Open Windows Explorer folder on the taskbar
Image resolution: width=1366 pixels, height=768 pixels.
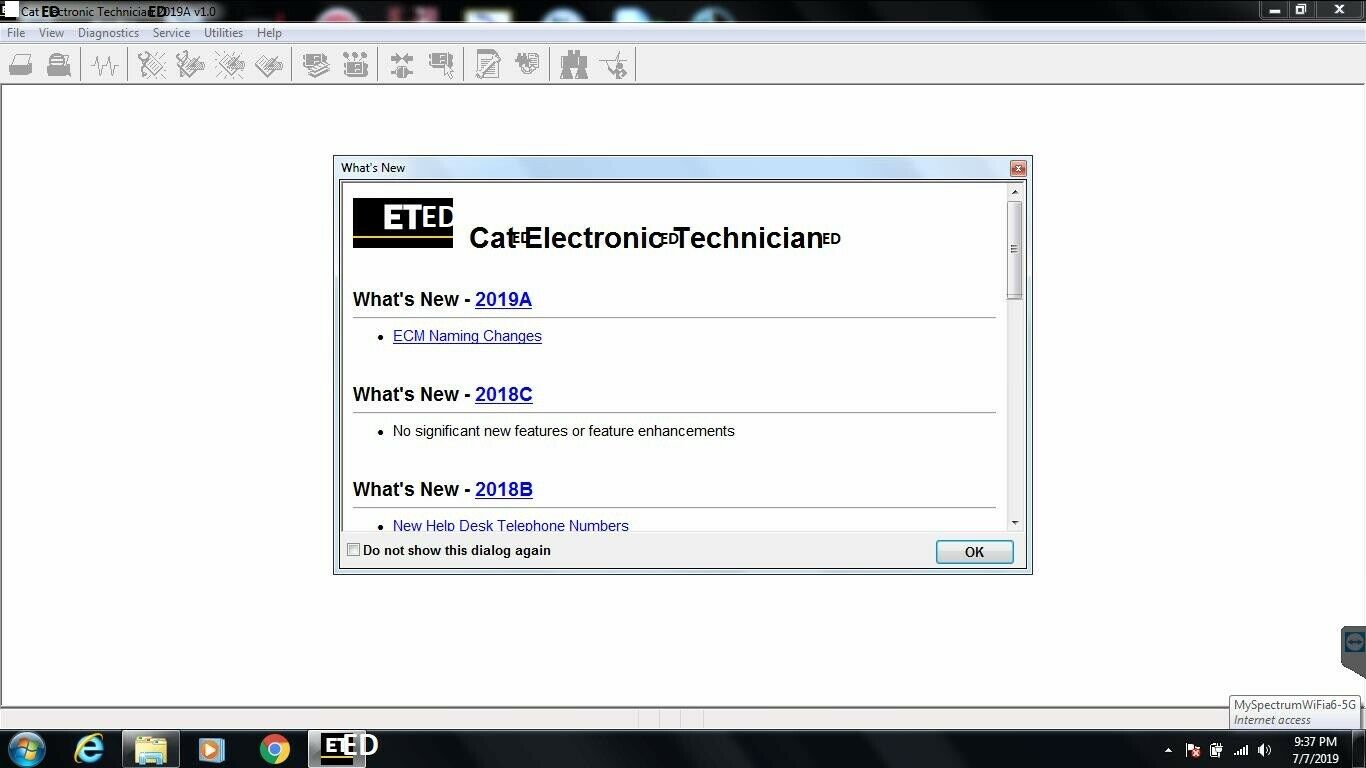[x=151, y=749]
